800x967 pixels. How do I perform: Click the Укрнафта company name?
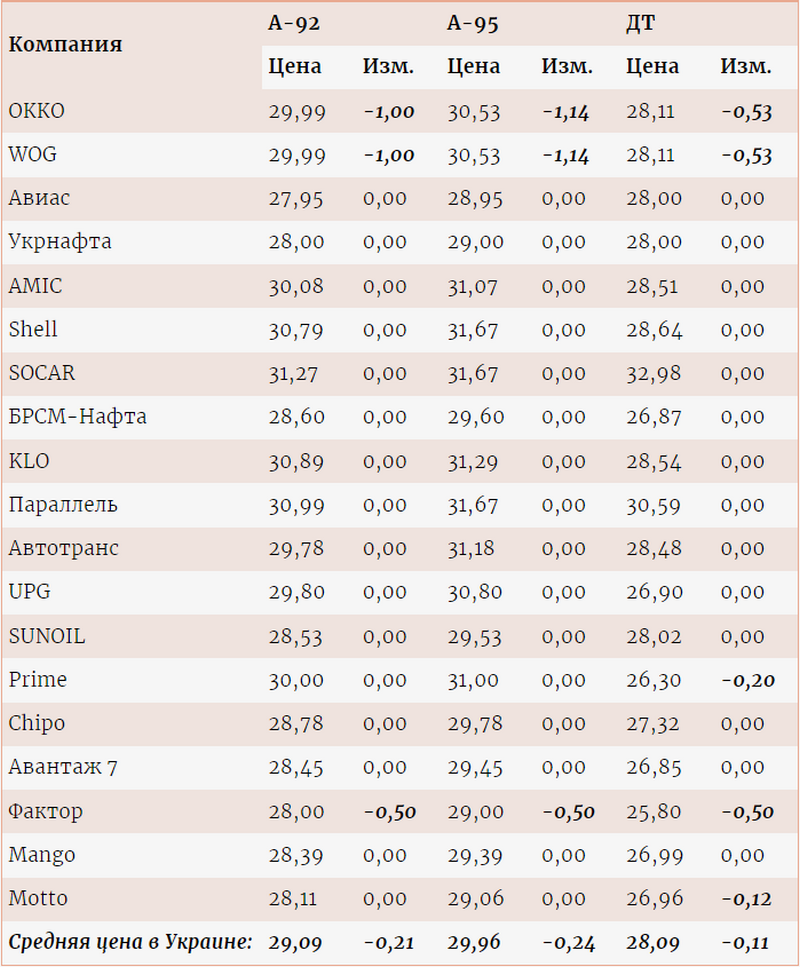click(60, 242)
